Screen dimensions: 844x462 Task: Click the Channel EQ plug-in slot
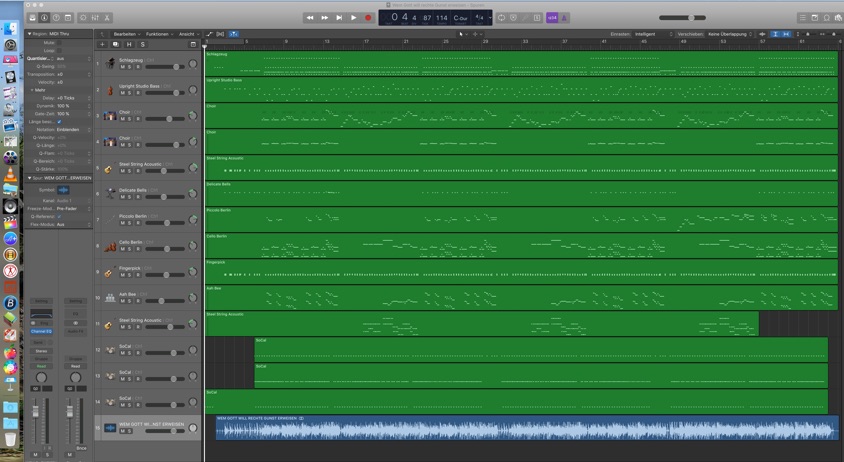coord(41,331)
